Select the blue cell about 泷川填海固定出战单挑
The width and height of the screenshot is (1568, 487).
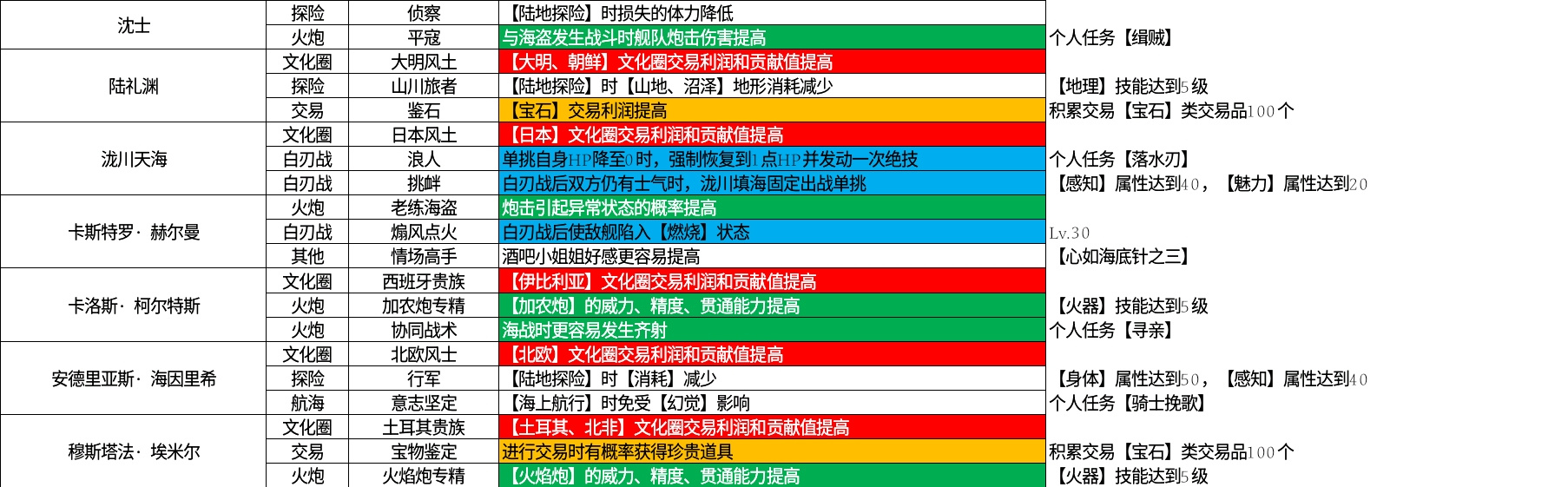pyautogui.click(x=772, y=183)
